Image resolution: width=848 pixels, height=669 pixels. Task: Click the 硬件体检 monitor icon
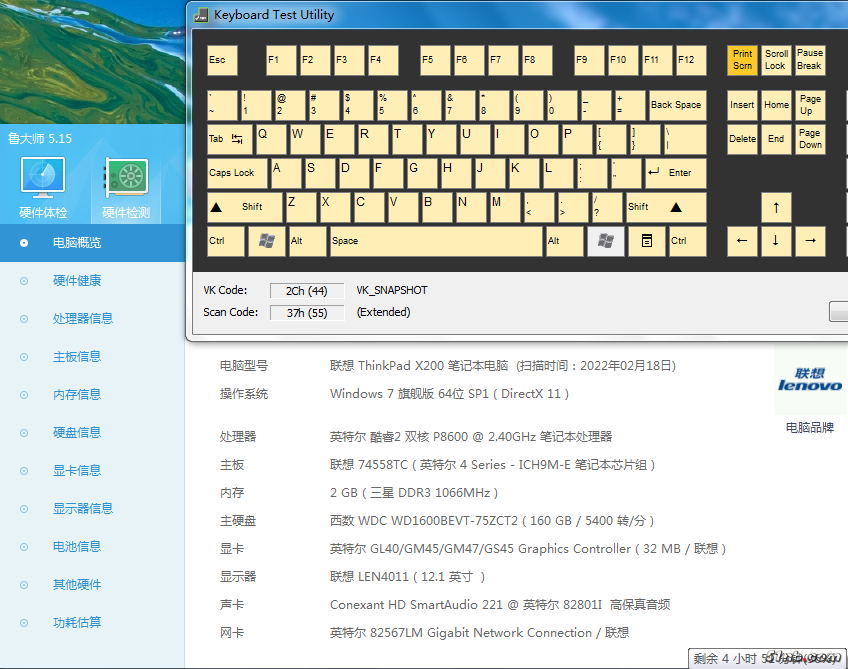pos(43,178)
